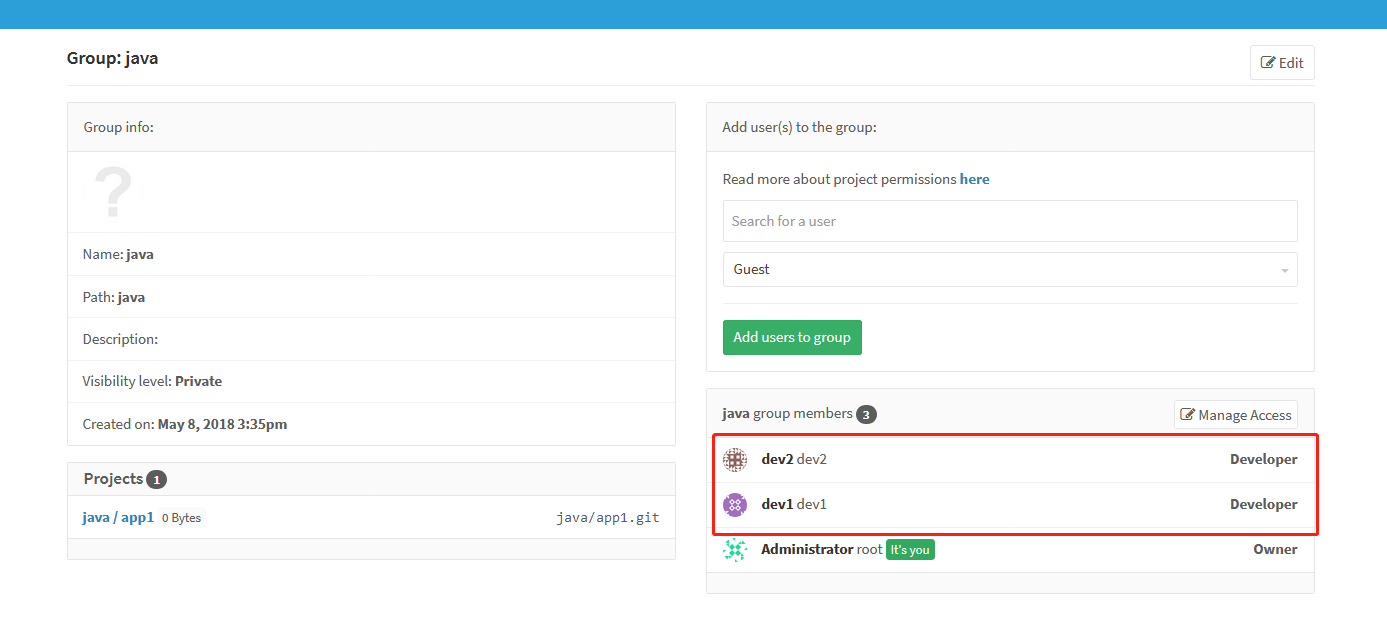
Task: Click the Administrator avatar icon
Action: 735,550
